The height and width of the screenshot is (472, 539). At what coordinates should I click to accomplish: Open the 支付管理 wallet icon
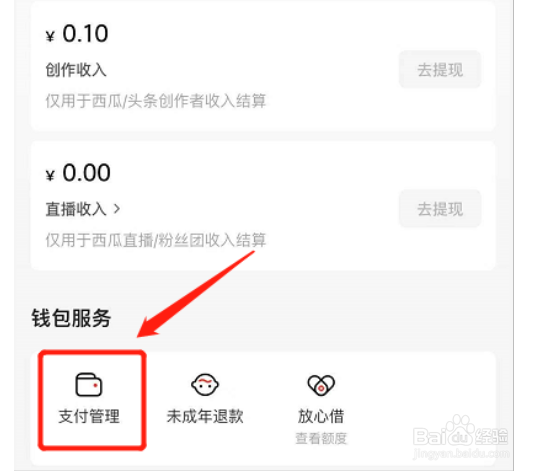pyautogui.click(x=89, y=384)
